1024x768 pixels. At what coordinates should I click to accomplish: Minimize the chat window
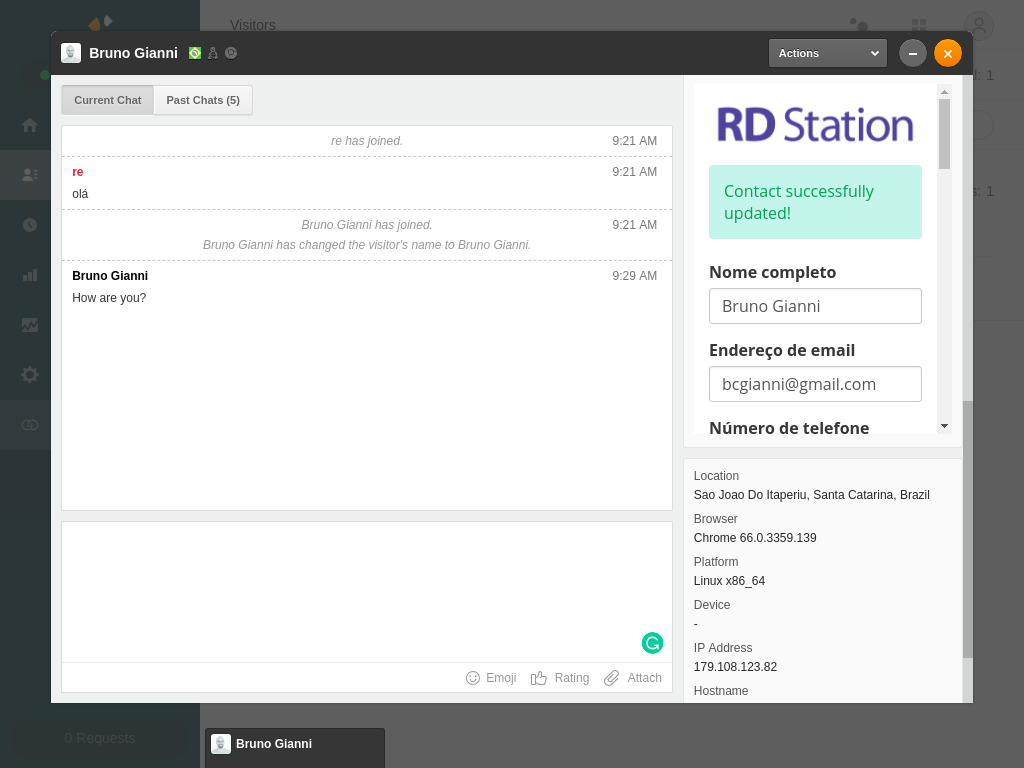click(913, 53)
